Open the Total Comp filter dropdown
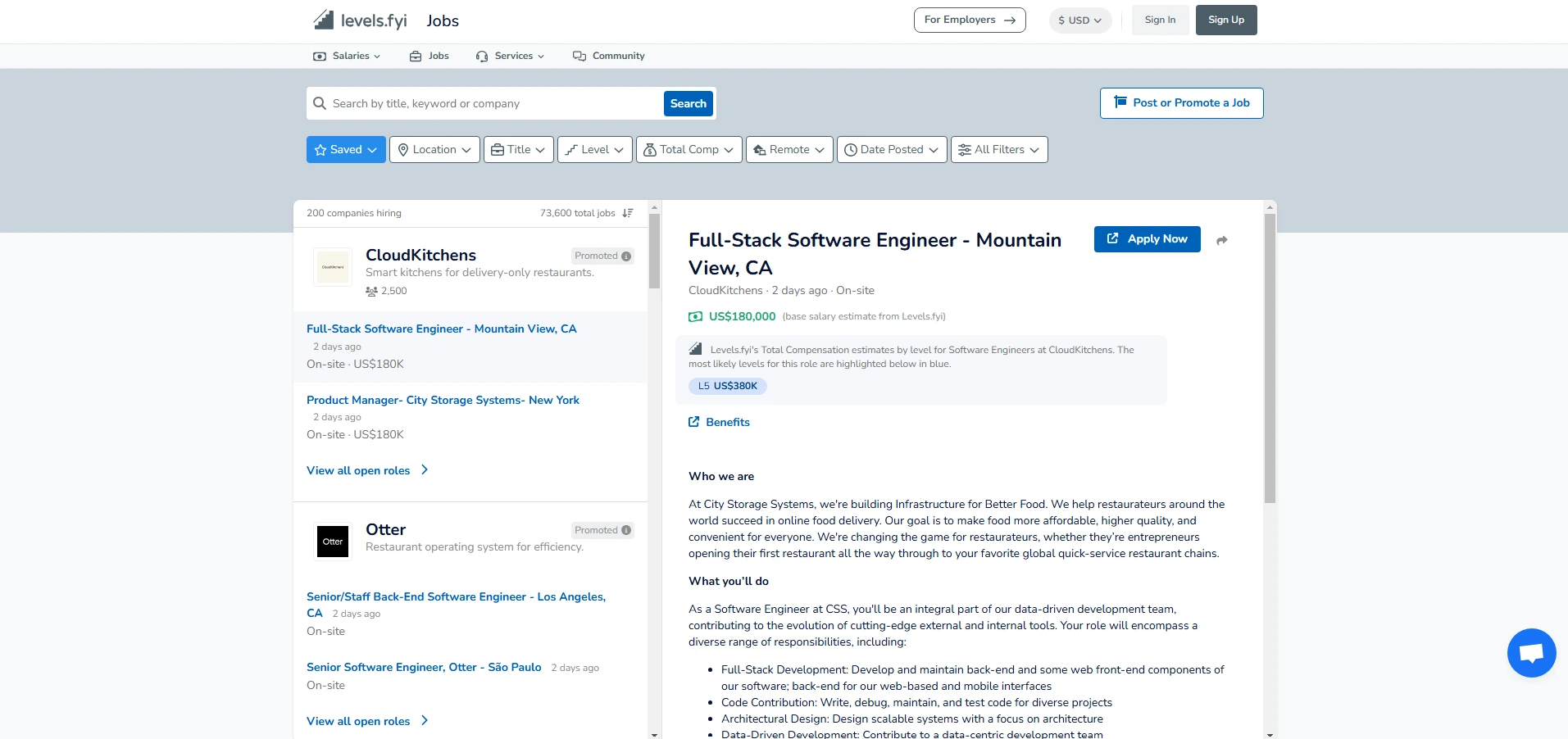The height and width of the screenshot is (739, 1568). (x=689, y=149)
